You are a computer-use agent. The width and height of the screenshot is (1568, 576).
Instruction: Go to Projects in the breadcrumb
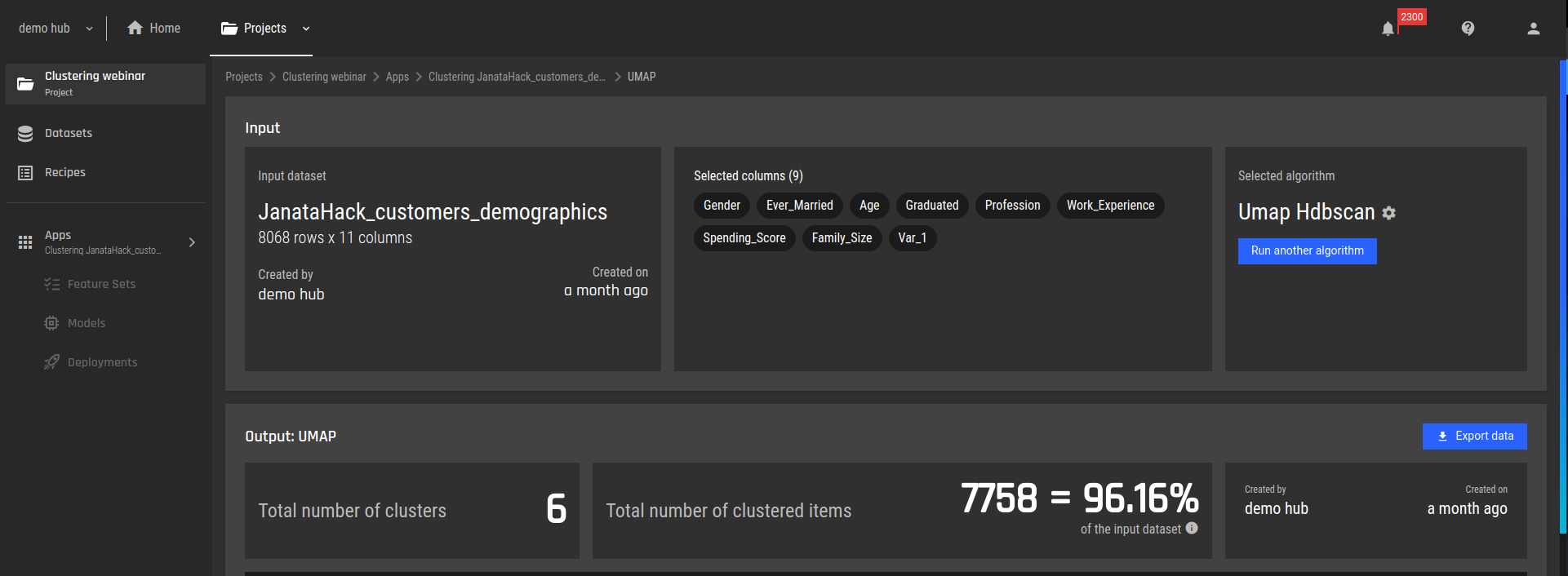[x=244, y=77]
